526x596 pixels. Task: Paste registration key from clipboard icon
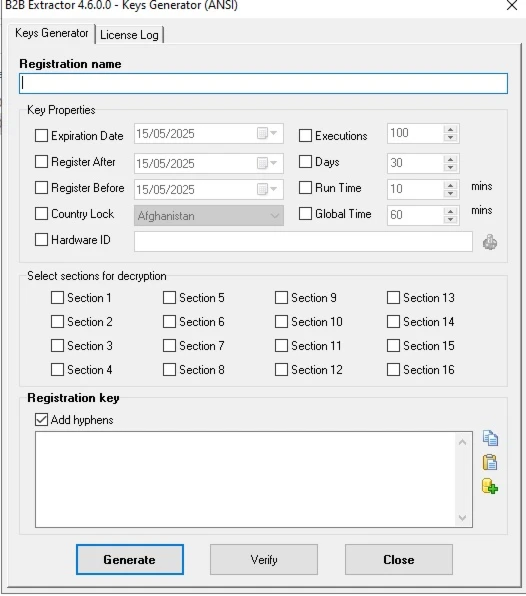pos(490,463)
